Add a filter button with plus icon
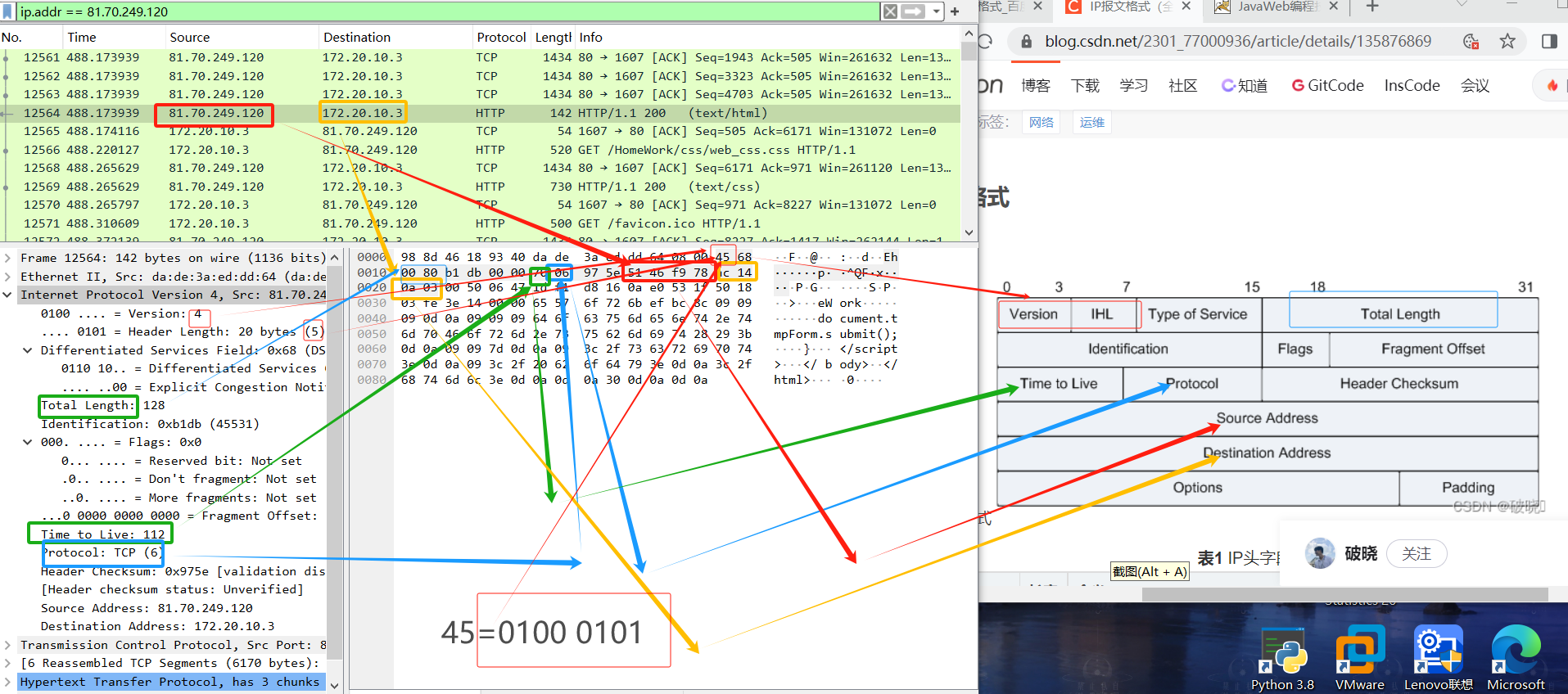This screenshot has width=1568, height=694. click(x=955, y=11)
